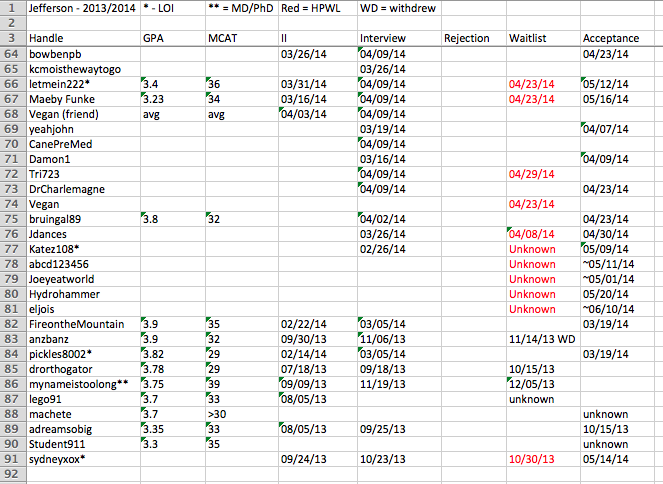
Task: Select the 'Jefferson - 2013/2014' title cell
Action: click(x=83, y=8)
